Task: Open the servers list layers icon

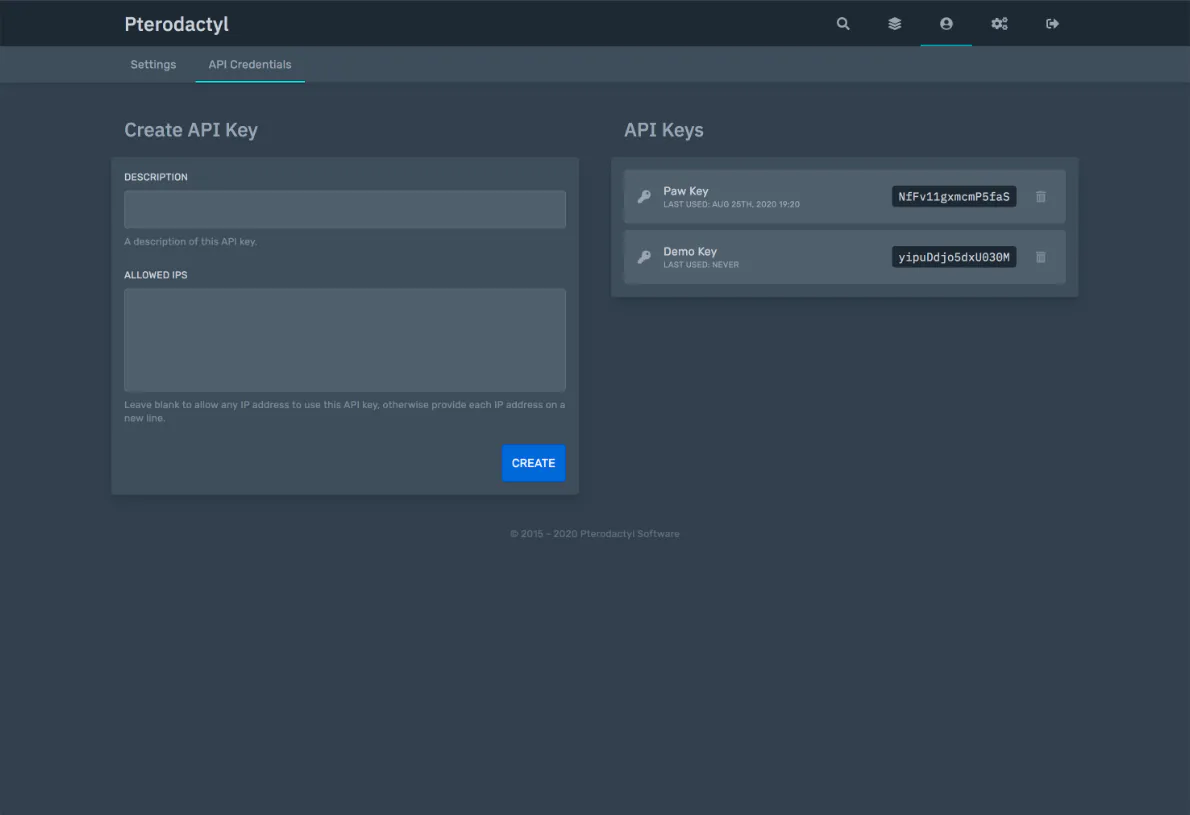Action: (x=895, y=24)
